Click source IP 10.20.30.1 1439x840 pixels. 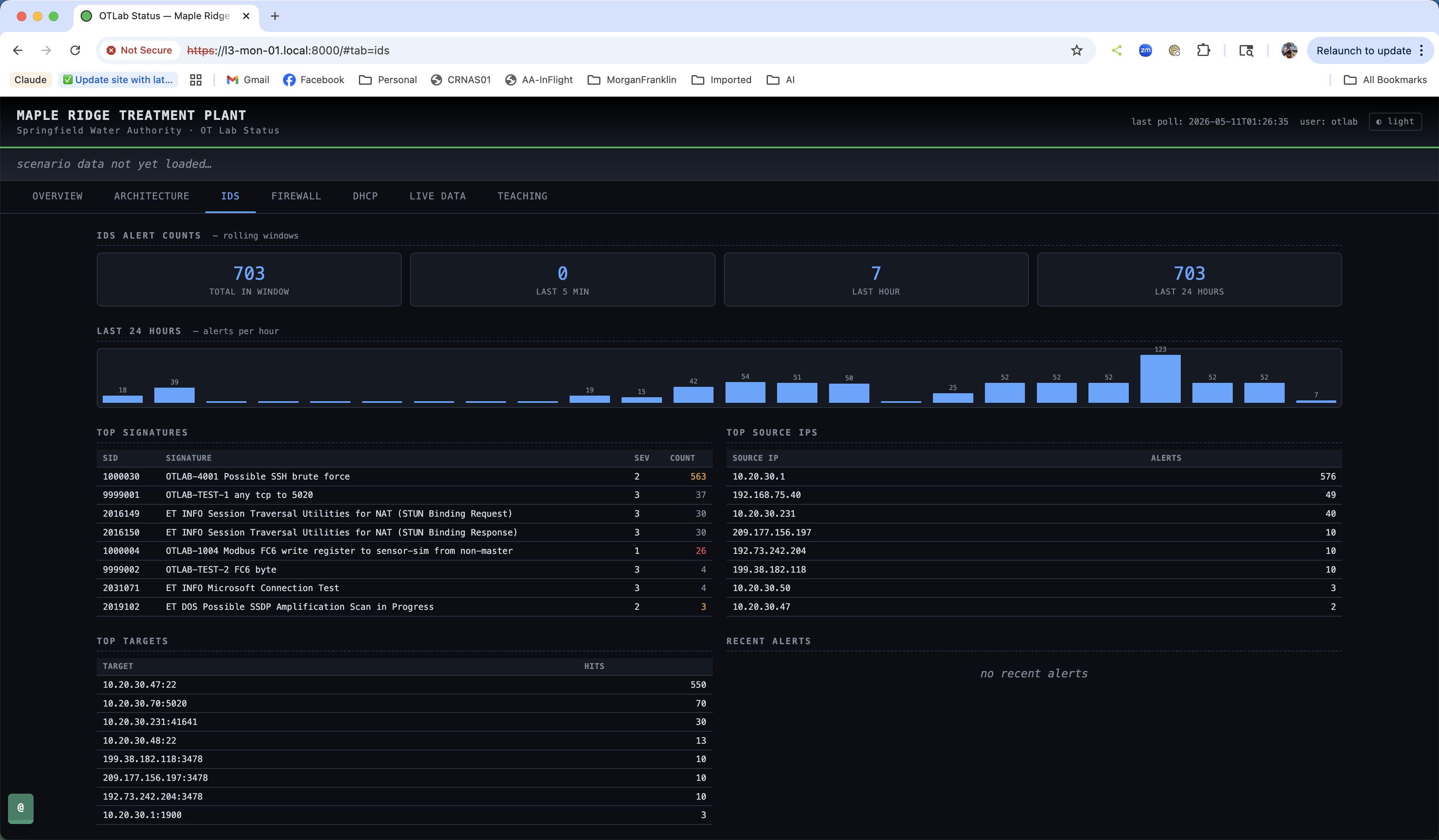[758, 476]
